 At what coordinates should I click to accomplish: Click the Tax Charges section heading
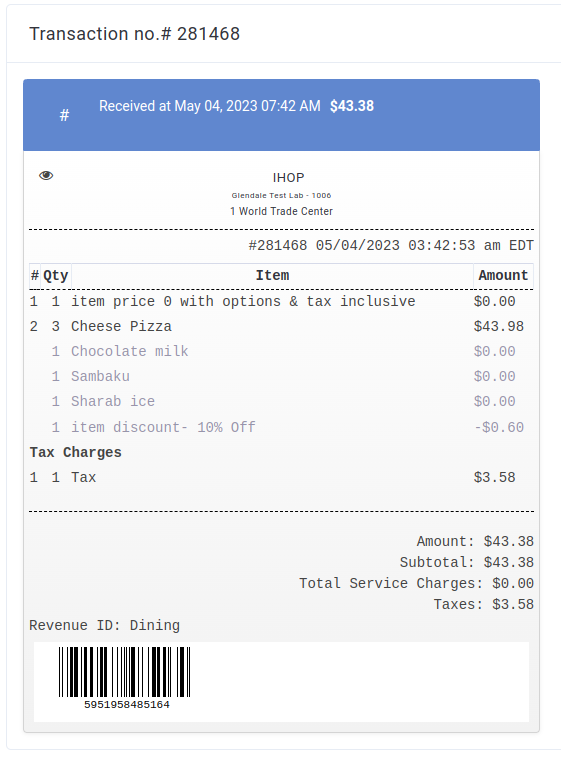point(75,452)
